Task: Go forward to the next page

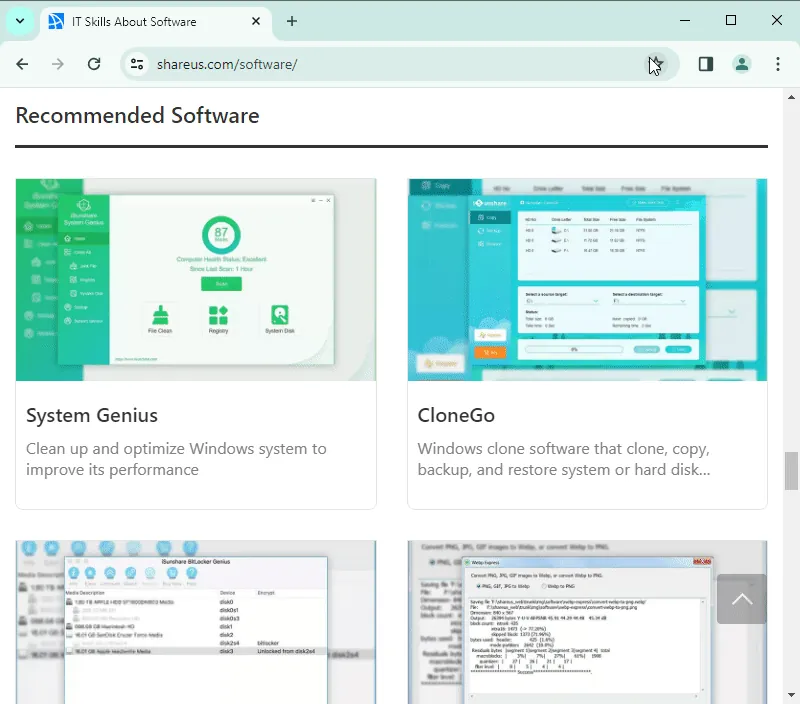Action: tap(58, 64)
